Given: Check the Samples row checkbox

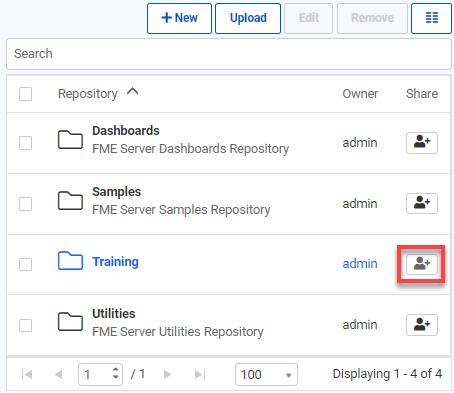Looking at the screenshot, I should [25, 204].
